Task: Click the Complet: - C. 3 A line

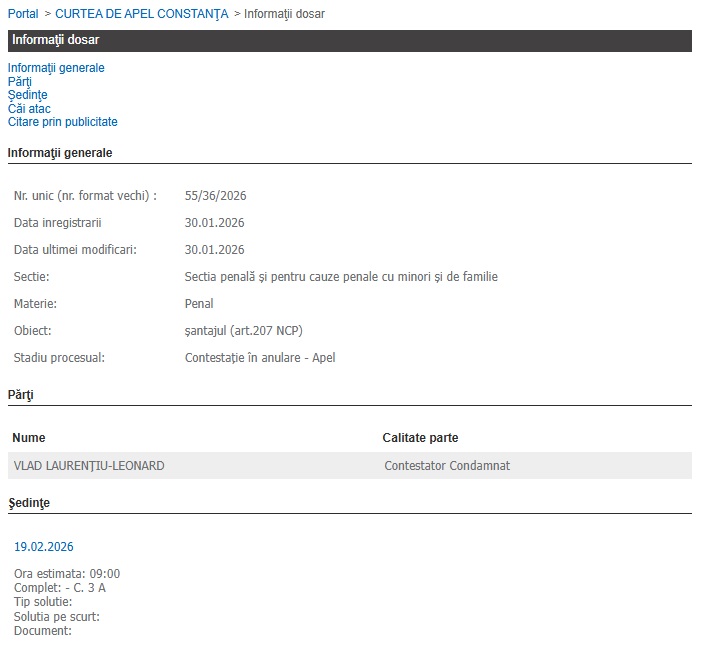Action: point(60,588)
